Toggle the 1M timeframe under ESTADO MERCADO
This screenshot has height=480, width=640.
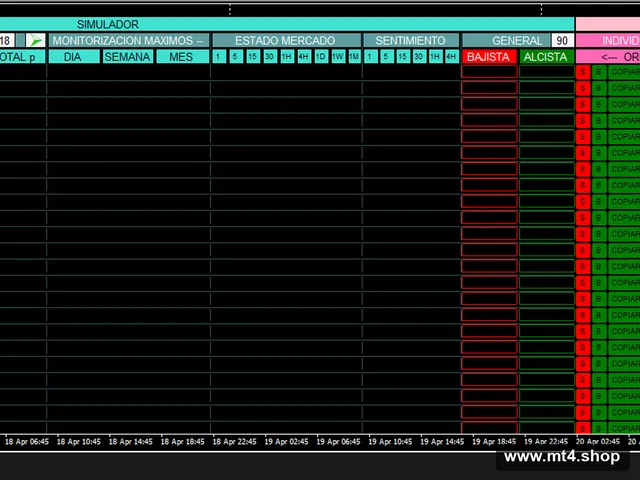tap(354, 56)
